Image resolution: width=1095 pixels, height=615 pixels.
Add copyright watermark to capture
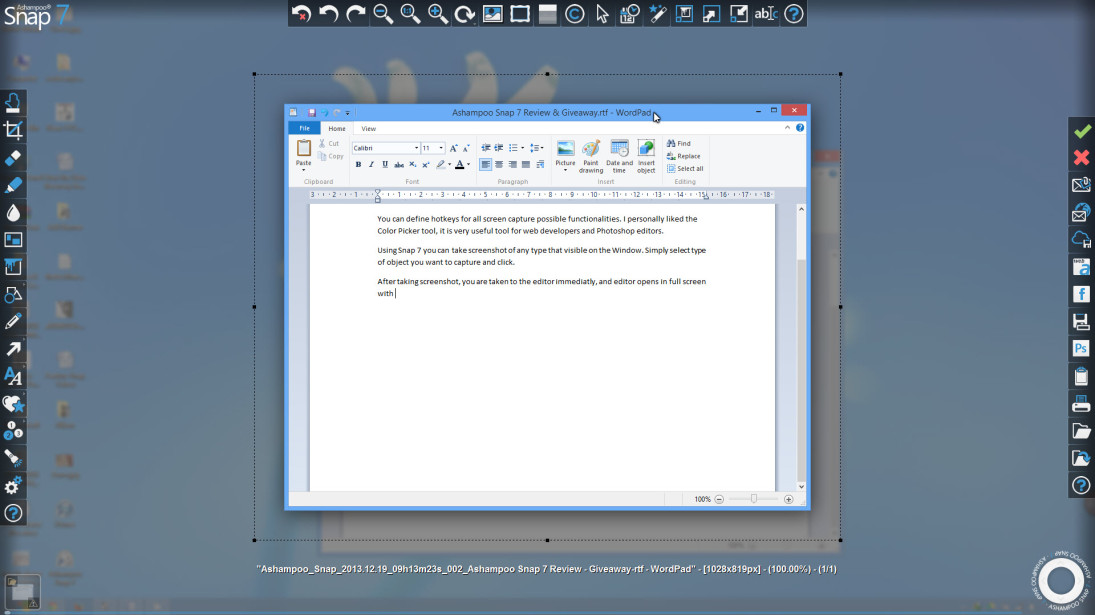click(x=575, y=14)
